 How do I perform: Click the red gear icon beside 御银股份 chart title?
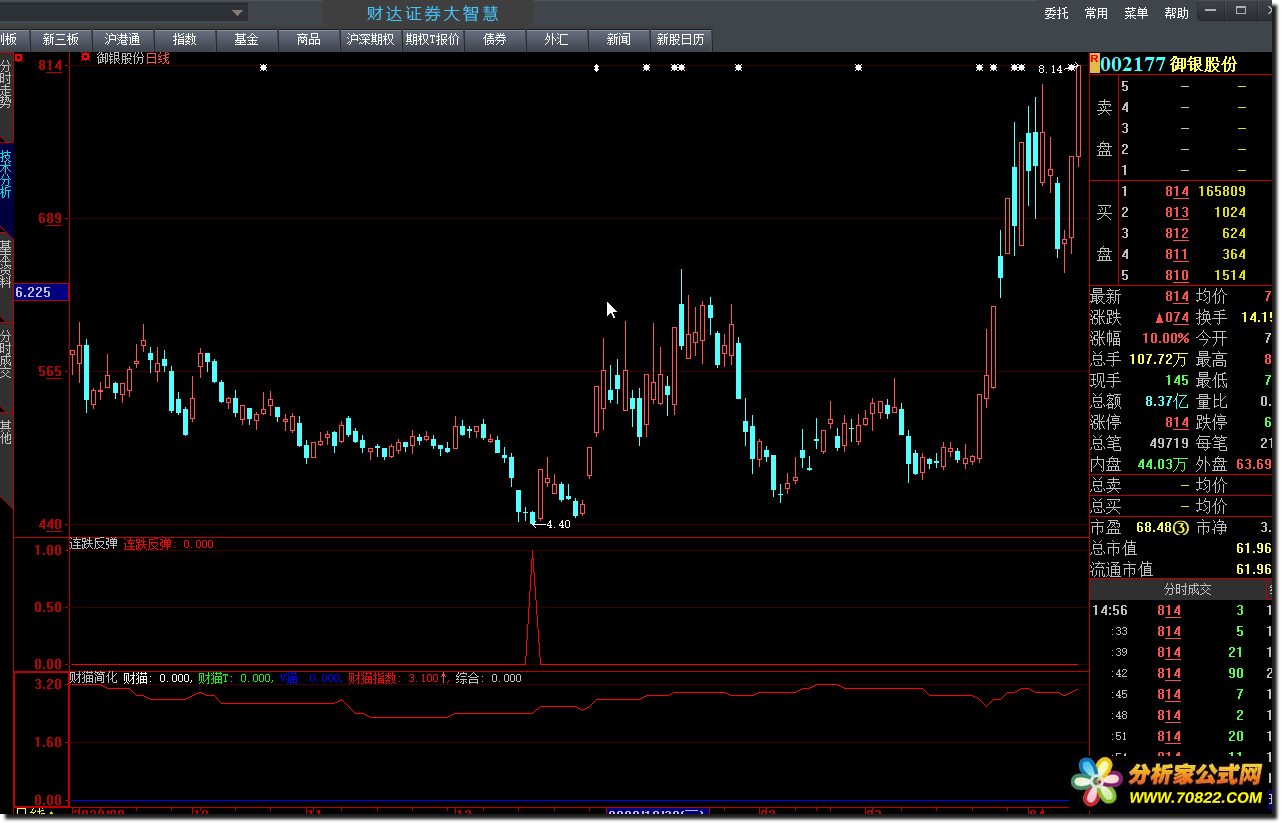pos(85,58)
